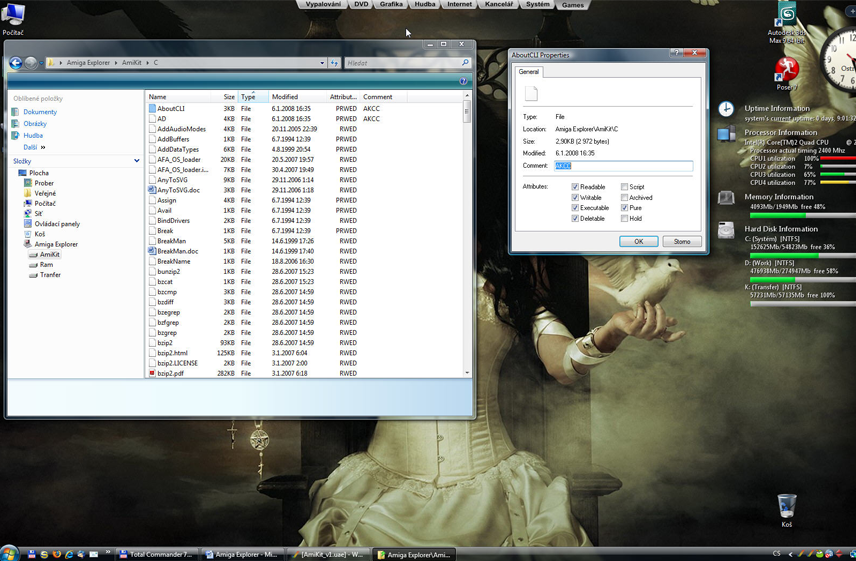Click the Hudba favorites icon
The height and width of the screenshot is (561, 856).
click(15, 135)
